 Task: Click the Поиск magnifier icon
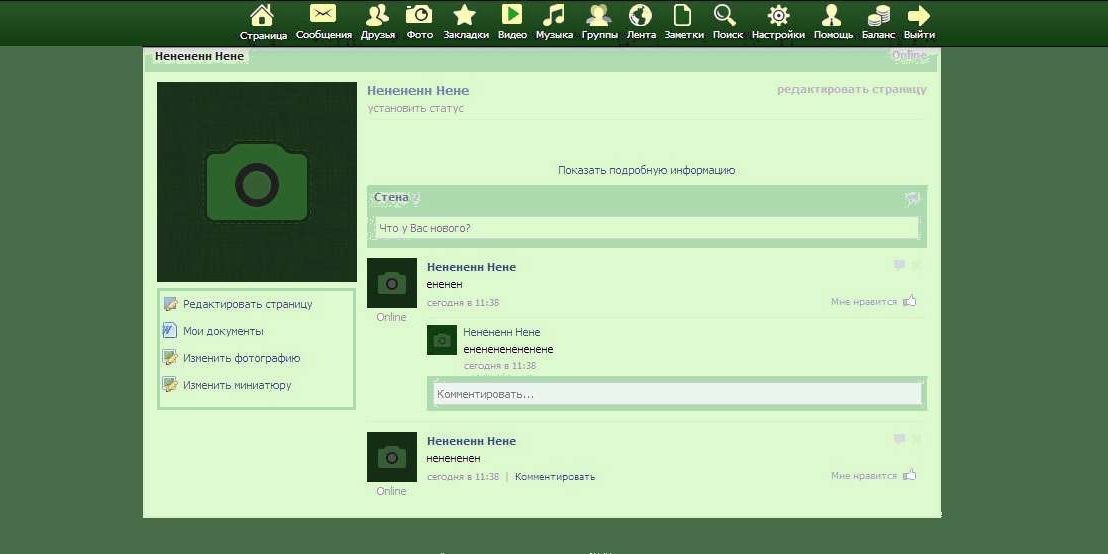click(726, 15)
